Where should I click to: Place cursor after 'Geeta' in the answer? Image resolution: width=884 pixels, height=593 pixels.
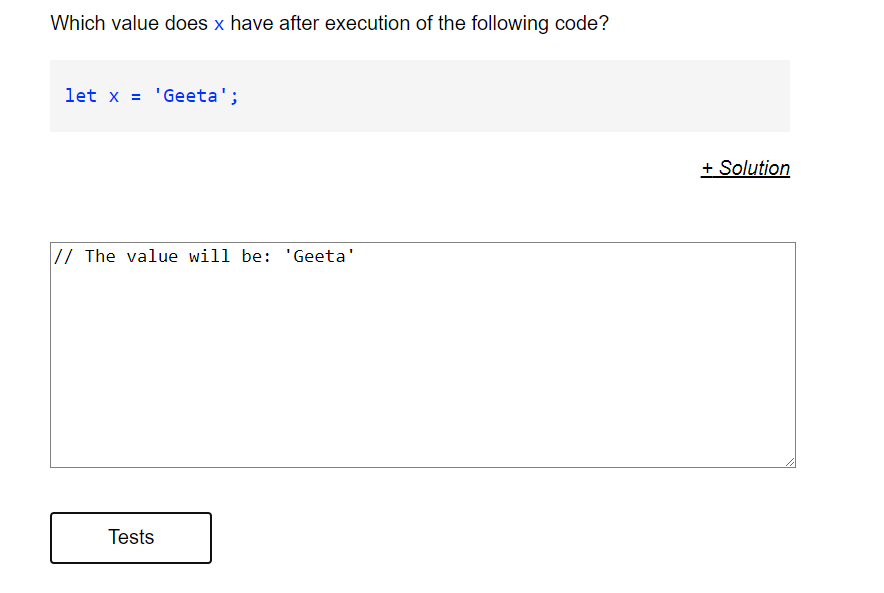click(x=356, y=256)
